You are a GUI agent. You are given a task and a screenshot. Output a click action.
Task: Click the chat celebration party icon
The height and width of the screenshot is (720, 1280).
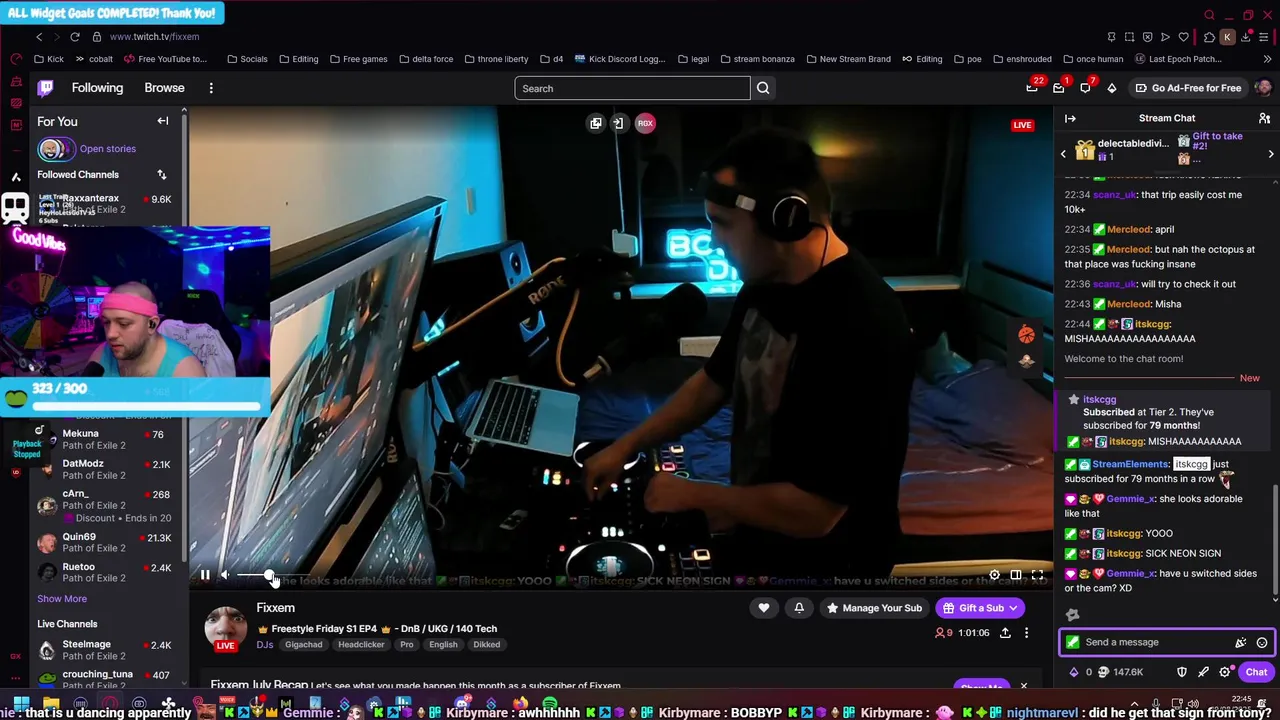point(1241,642)
